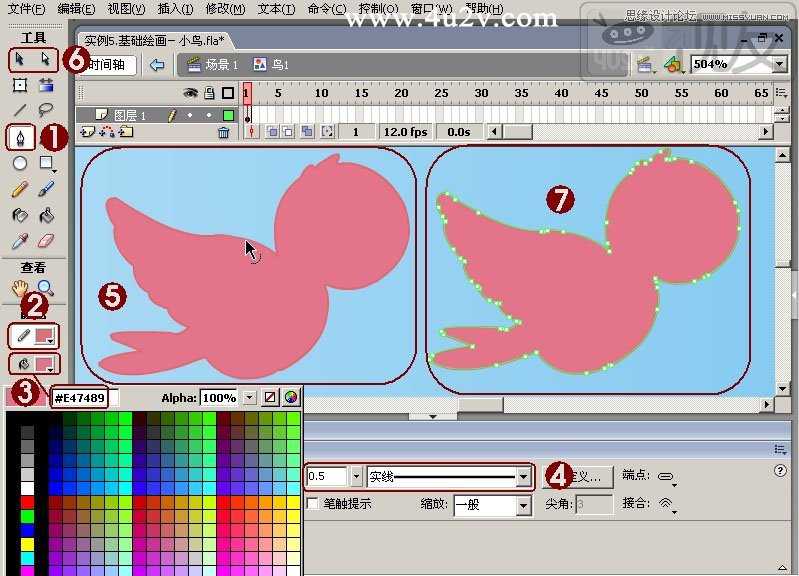The image size is (799, 576).
Task: Open the stroke height 0.5 slider dropdown
Action: tap(356, 477)
